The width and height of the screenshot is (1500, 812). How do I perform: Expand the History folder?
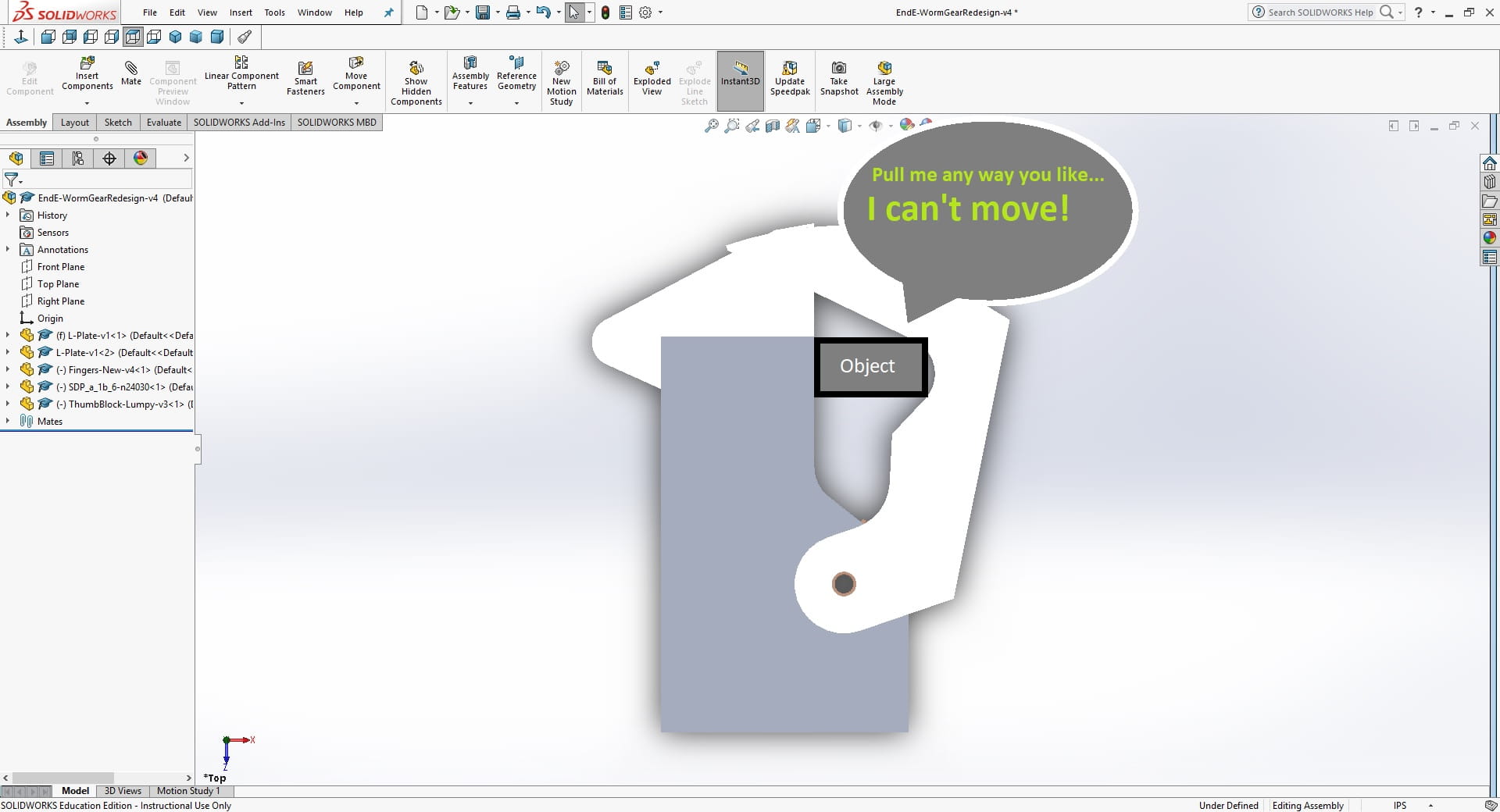tap(8, 215)
